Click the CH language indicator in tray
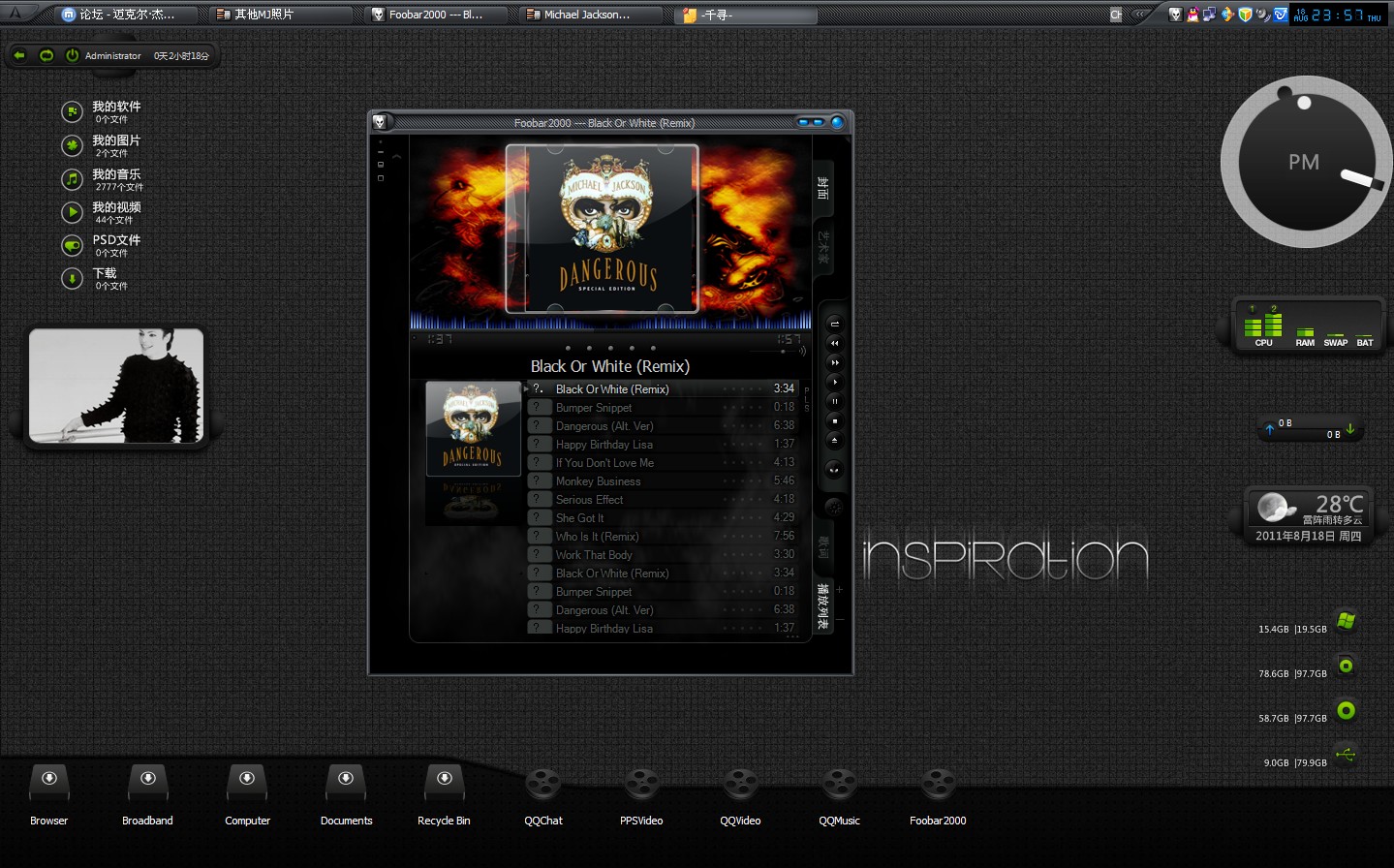The image size is (1394, 868). tap(1116, 15)
